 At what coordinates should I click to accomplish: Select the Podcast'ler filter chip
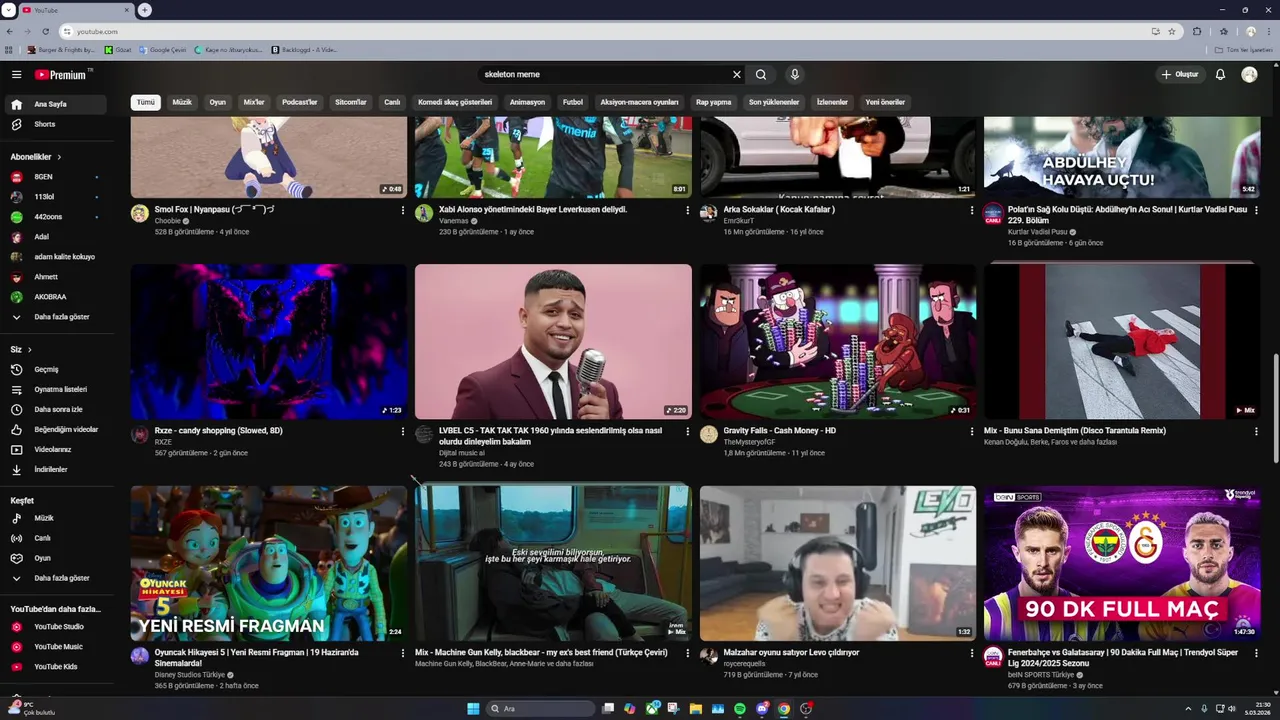coord(299,102)
